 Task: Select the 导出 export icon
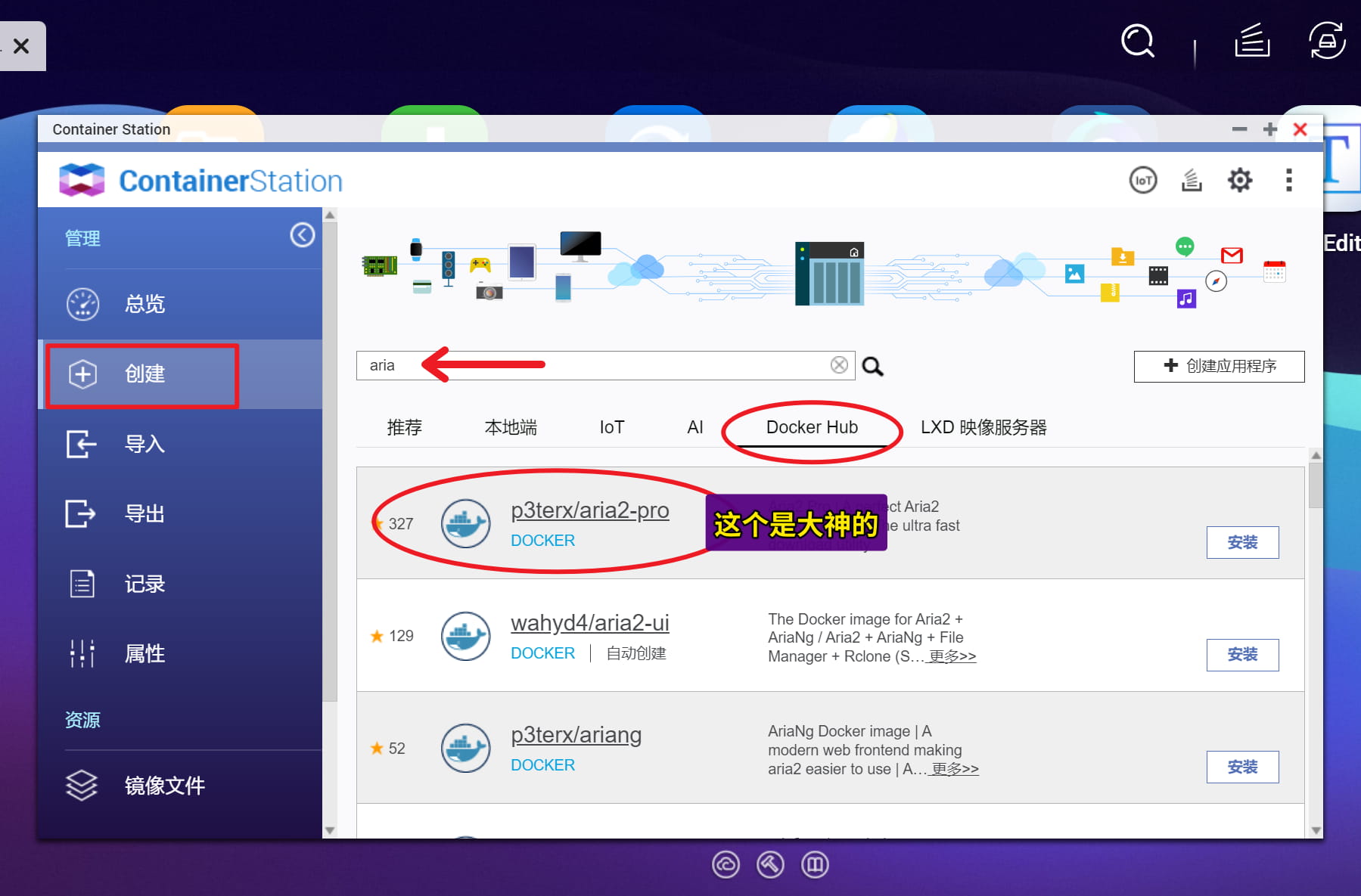click(x=82, y=513)
